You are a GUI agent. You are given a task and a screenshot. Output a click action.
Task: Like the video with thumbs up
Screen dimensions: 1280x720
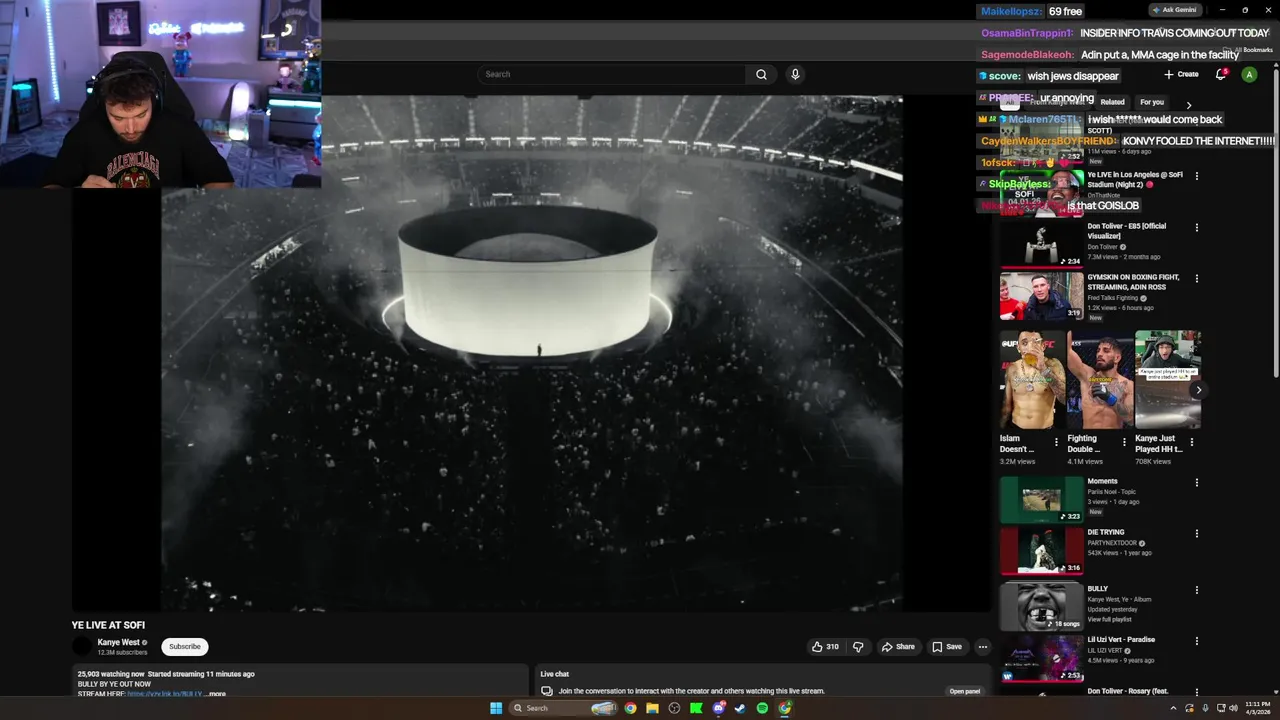tap(826, 647)
